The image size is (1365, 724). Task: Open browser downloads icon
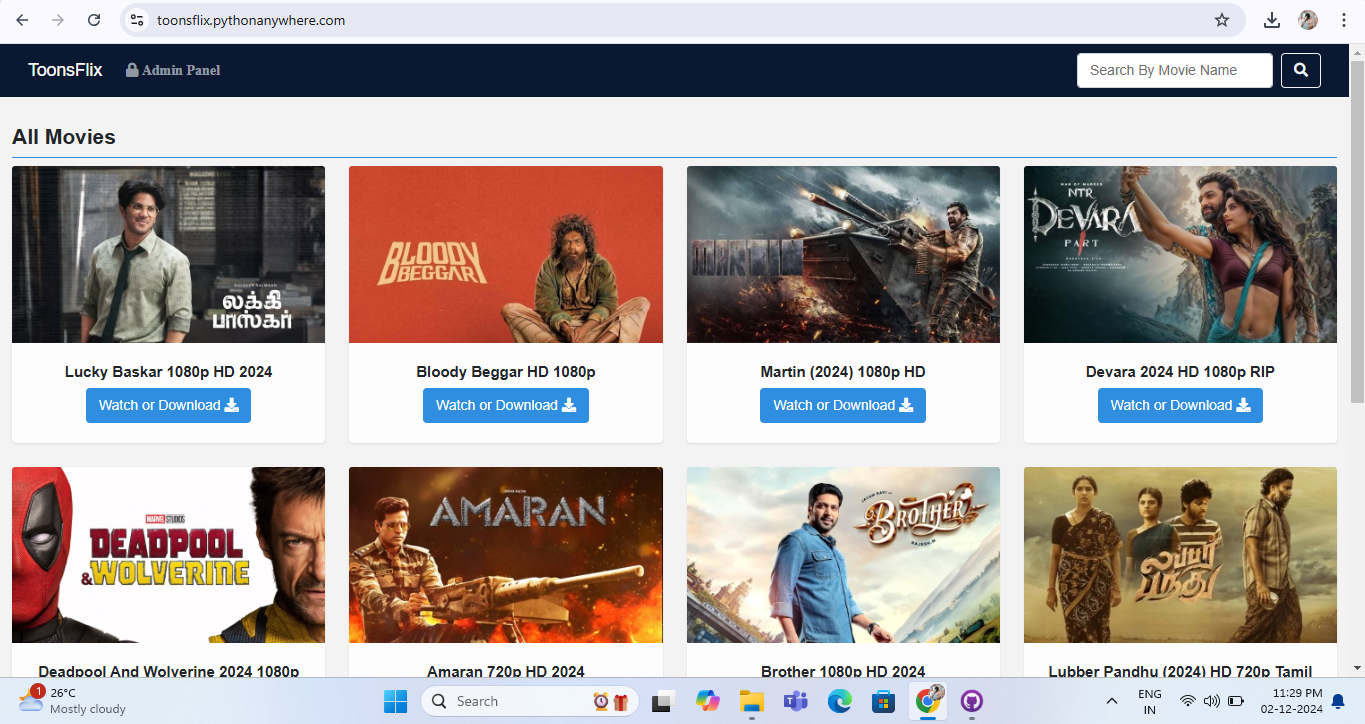[x=1272, y=19]
